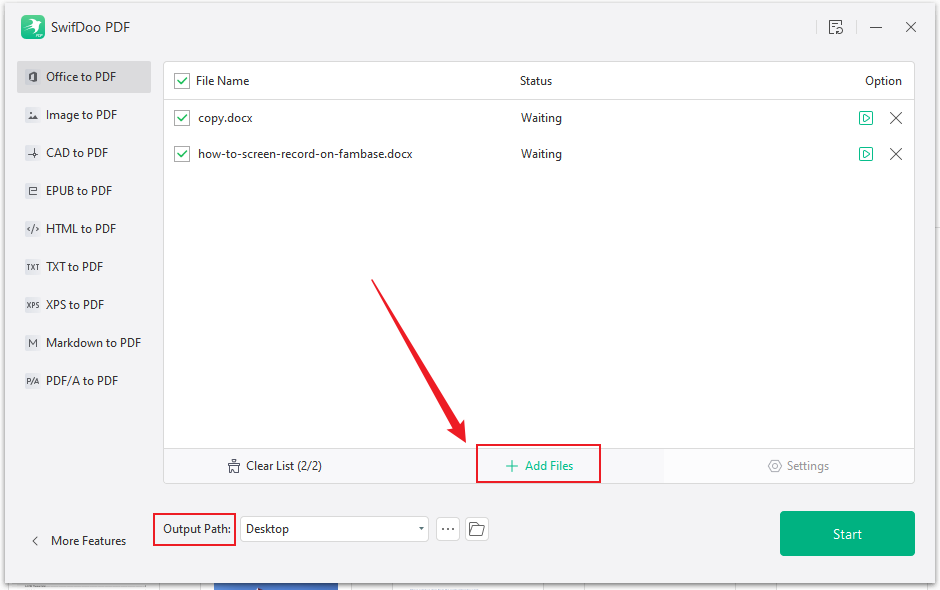Toggle the select-all checkbox beside File Name

pos(181,81)
